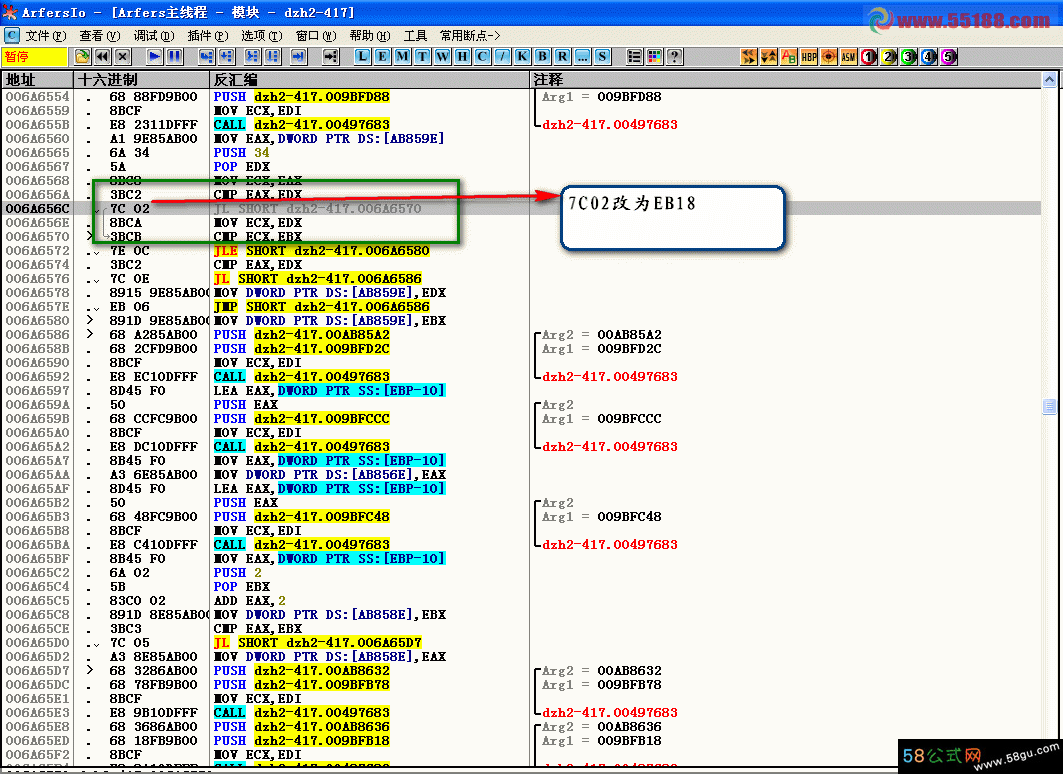Click the MDI child system menu icon (C)
Screen dimensions: 1063x774
[x=12, y=35]
